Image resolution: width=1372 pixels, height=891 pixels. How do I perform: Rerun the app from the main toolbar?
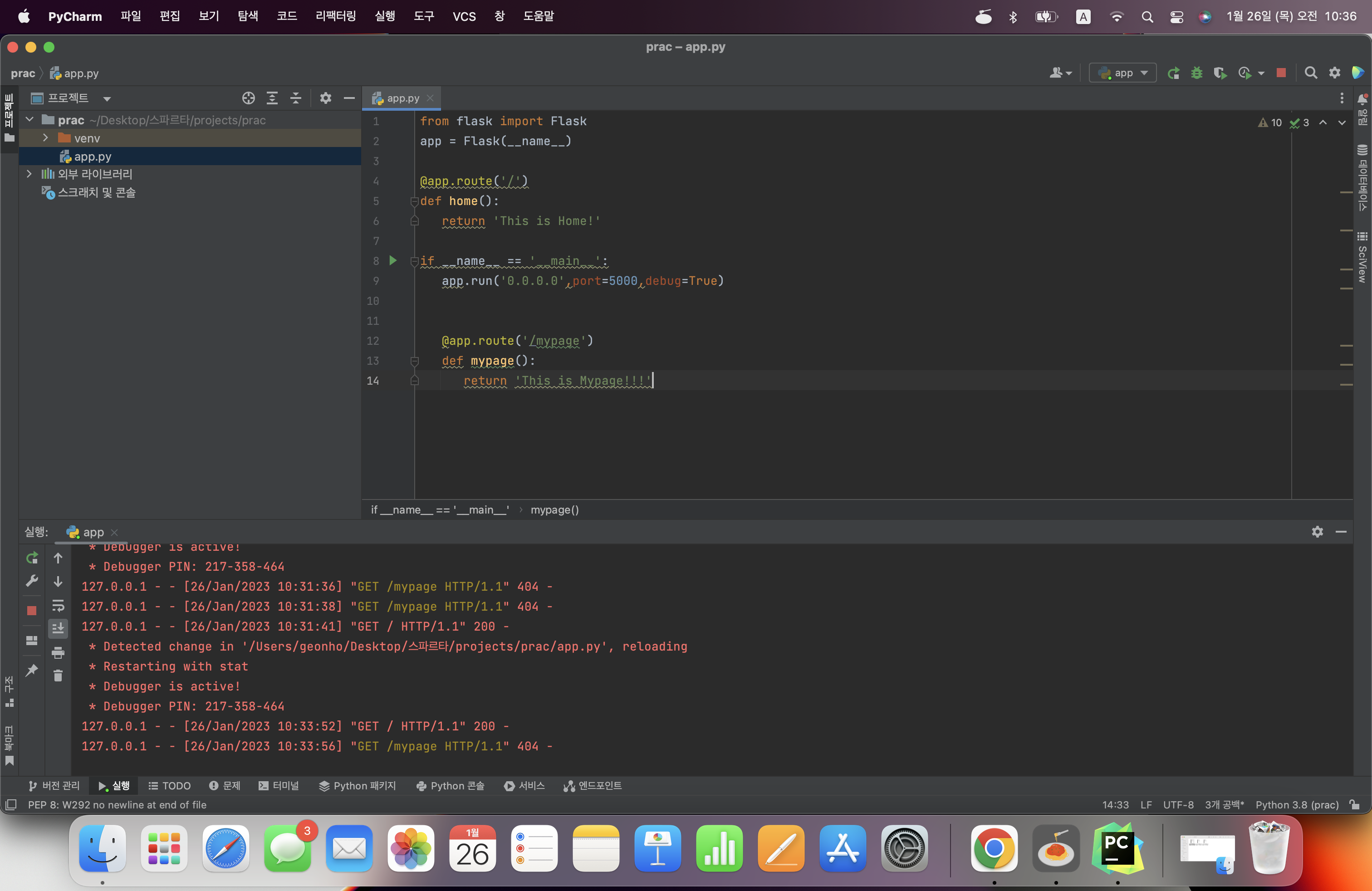(x=1173, y=73)
